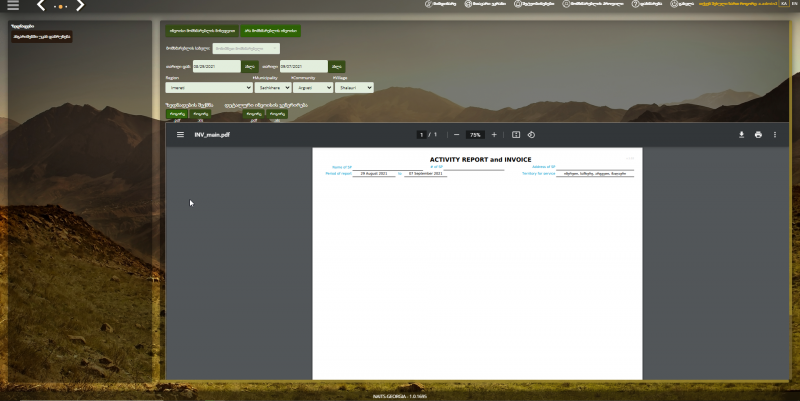This screenshot has width=800, height=401.
Task: Switch interface language to KA
Action: (x=784, y=4)
